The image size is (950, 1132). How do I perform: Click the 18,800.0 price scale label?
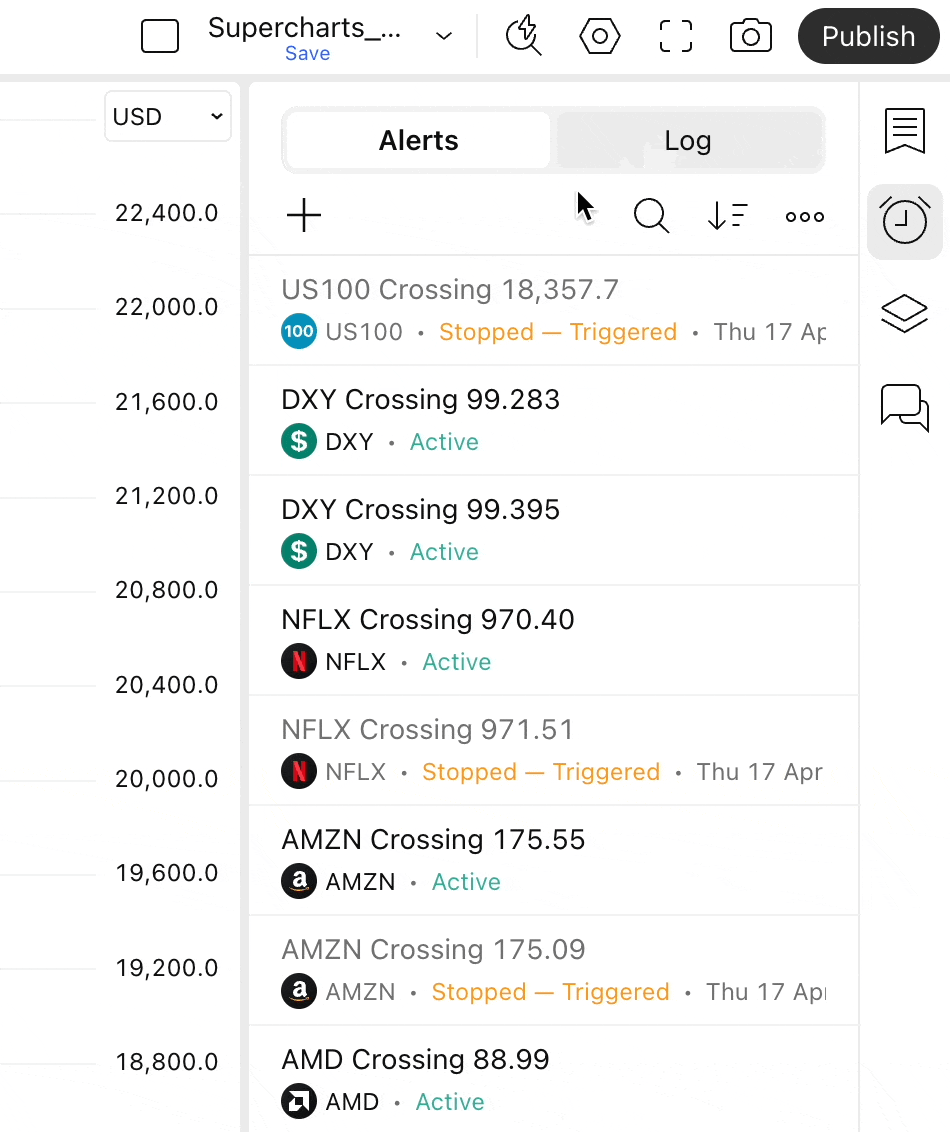pos(167,1062)
